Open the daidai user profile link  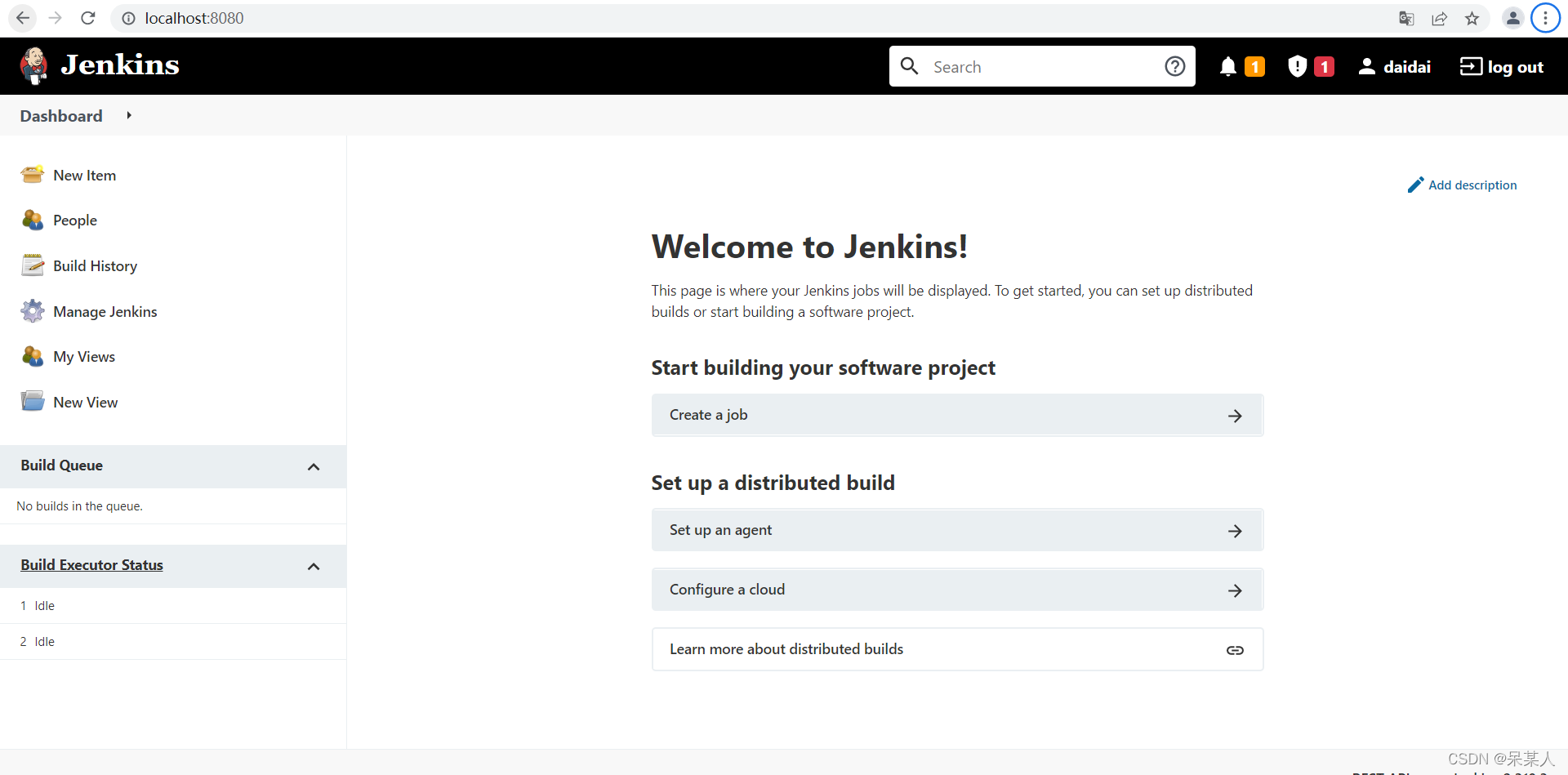click(1407, 67)
